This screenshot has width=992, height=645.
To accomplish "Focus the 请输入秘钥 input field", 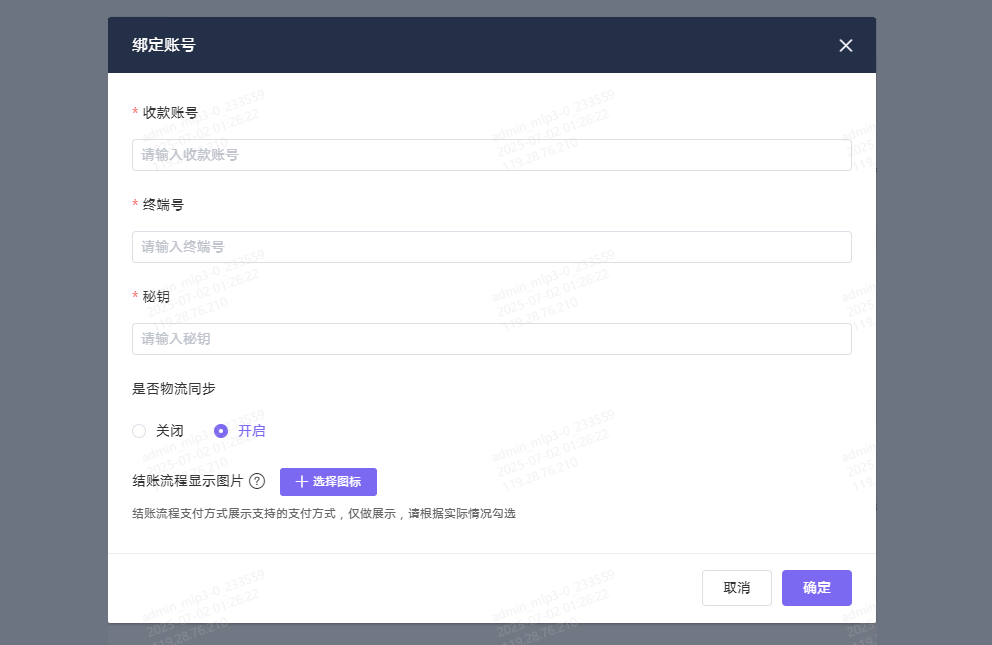I will pos(491,339).
